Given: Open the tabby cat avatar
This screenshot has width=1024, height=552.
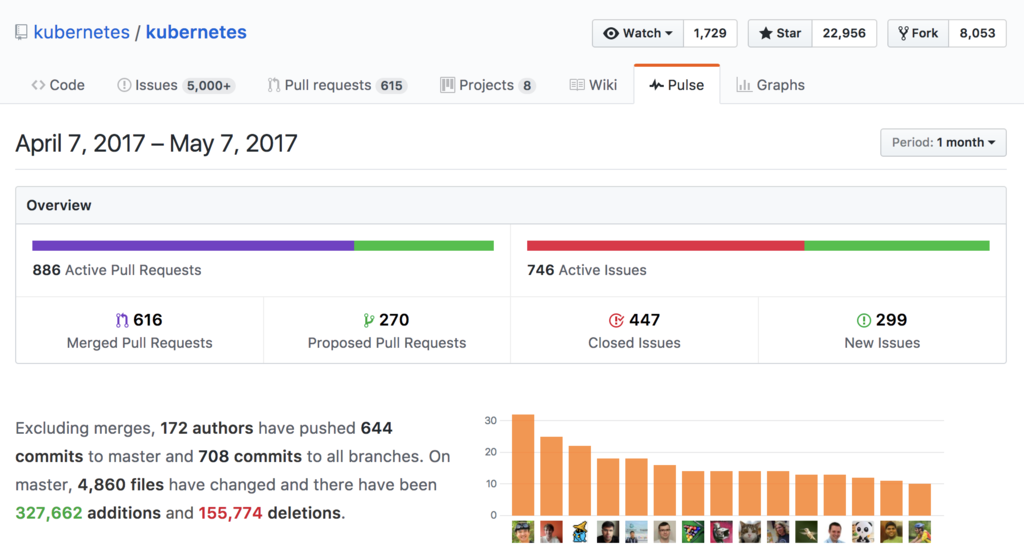Looking at the screenshot, I should [750, 532].
